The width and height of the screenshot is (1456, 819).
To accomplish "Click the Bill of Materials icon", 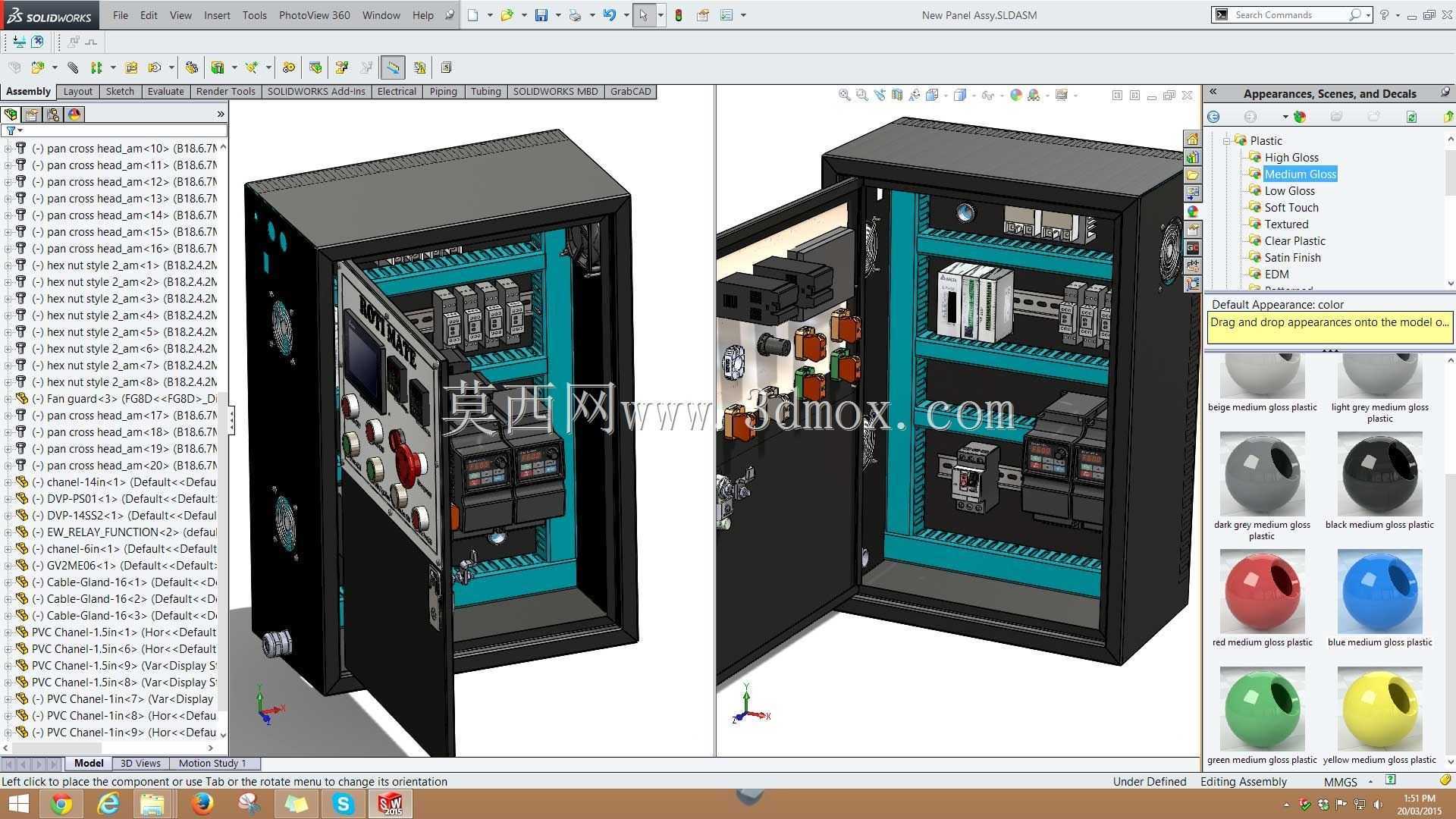I will point(315,67).
